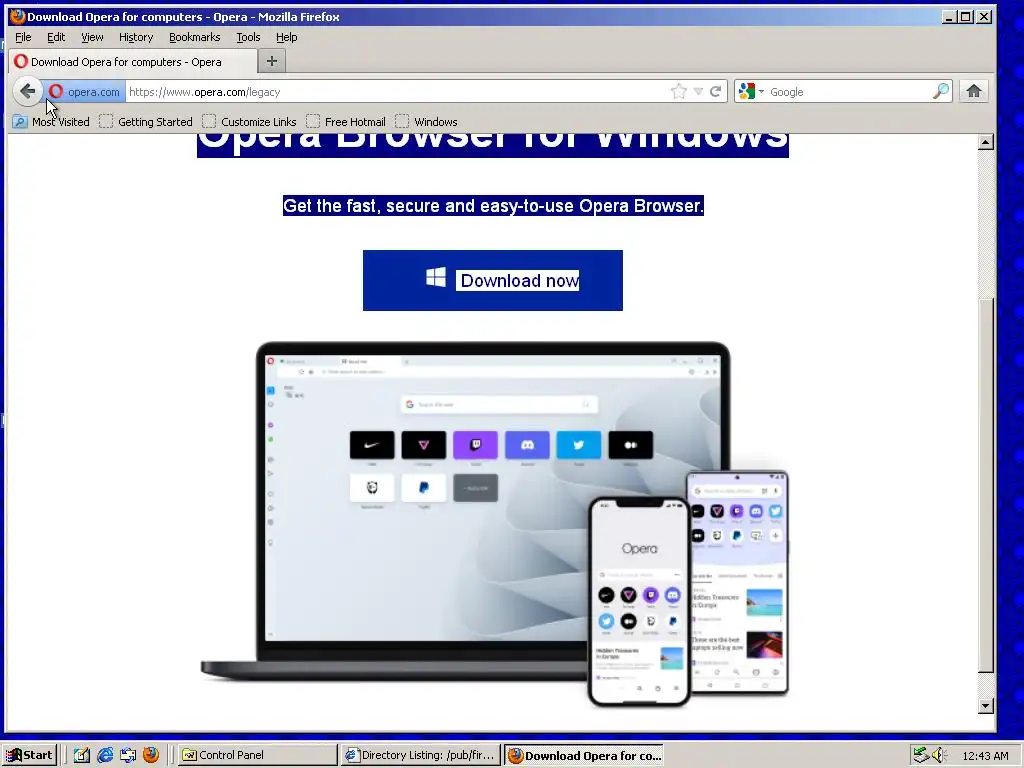Switch to Directory Listing taskbar window
Image resolution: width=1024 pixels, height=768 pixels.
pyautogui.click(x=421, y=755)
